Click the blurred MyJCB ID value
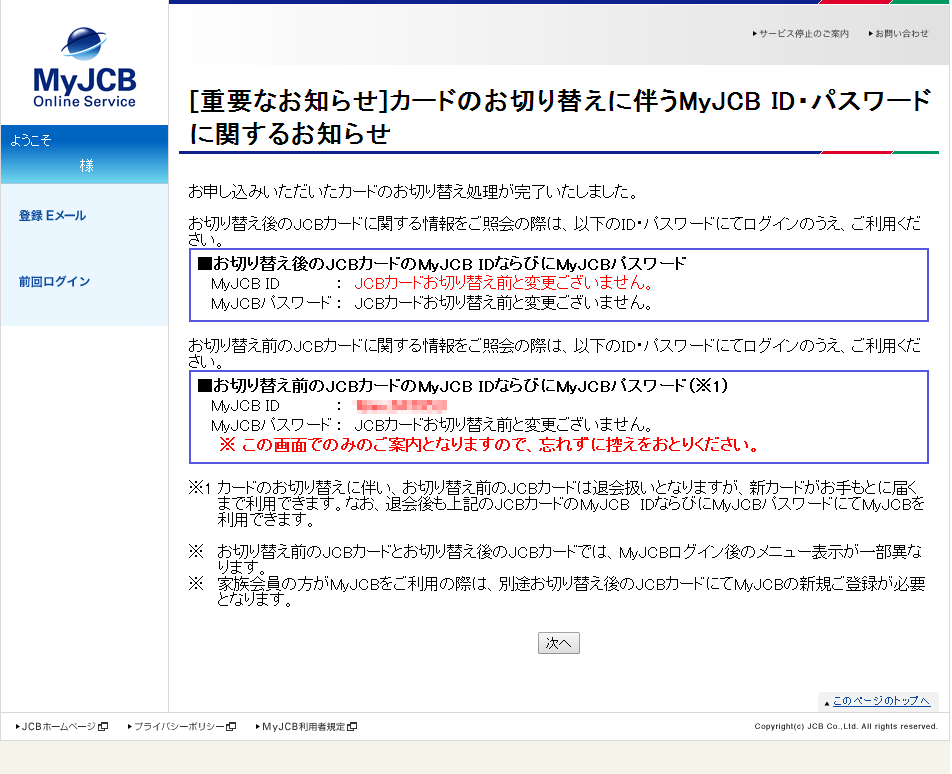This screenshot has width=952, height=774. pos(401,406)
